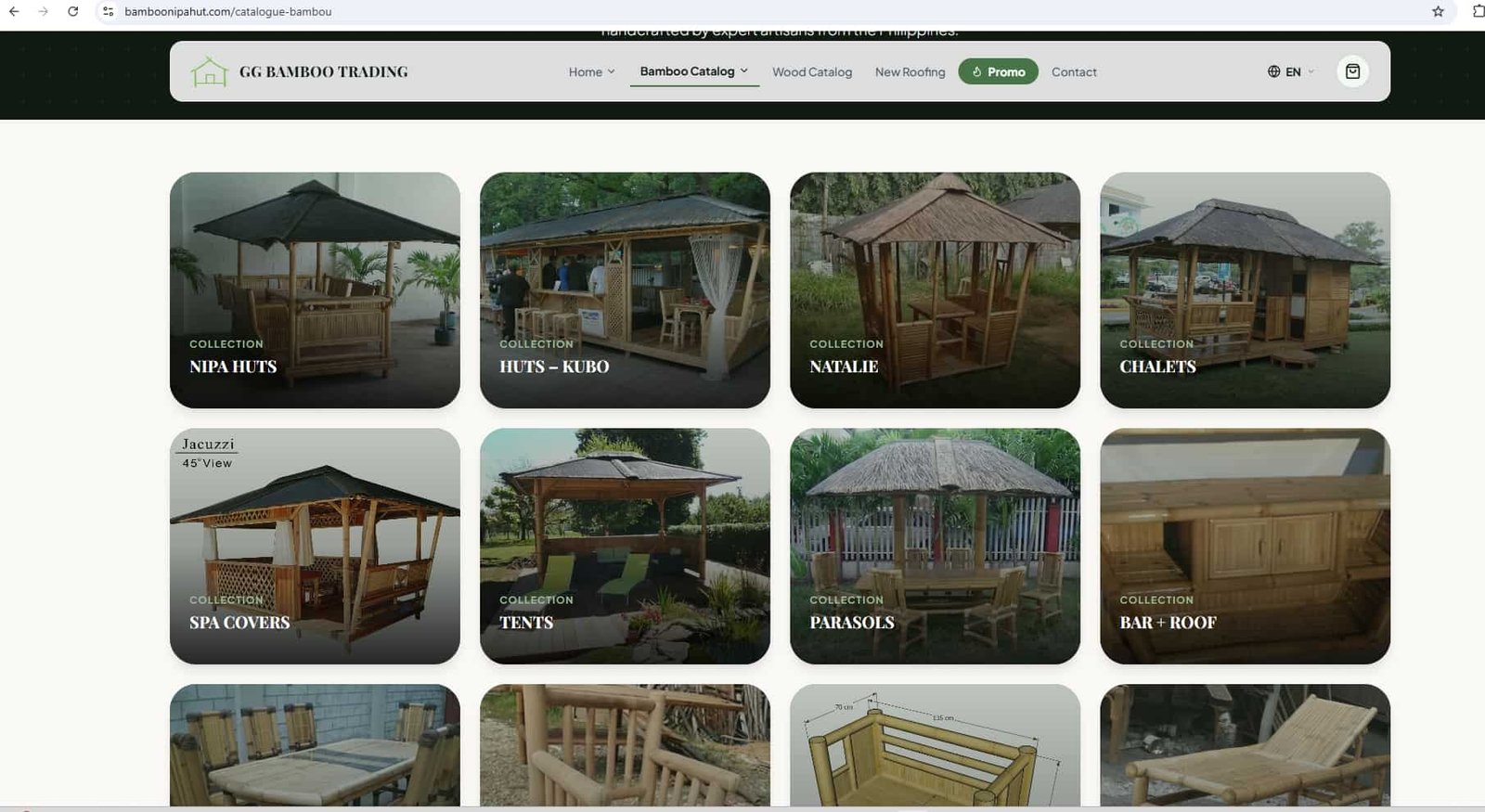Open the shopping cart icon
Screen dimensions: 1485x812
tap(1352, 71)
